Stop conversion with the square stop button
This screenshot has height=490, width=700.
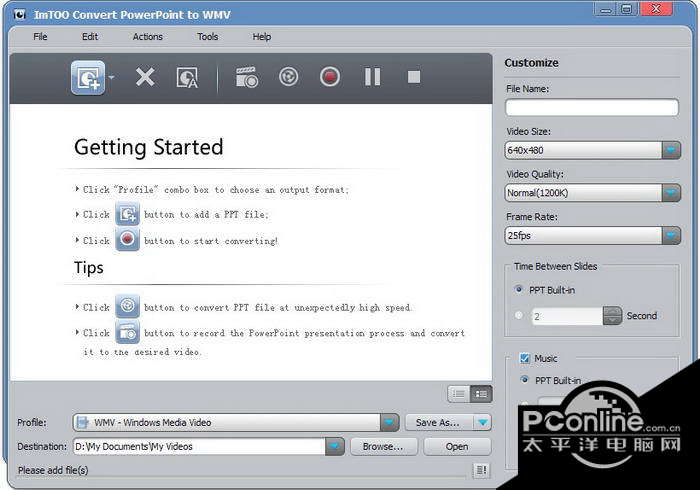[414, 77]
